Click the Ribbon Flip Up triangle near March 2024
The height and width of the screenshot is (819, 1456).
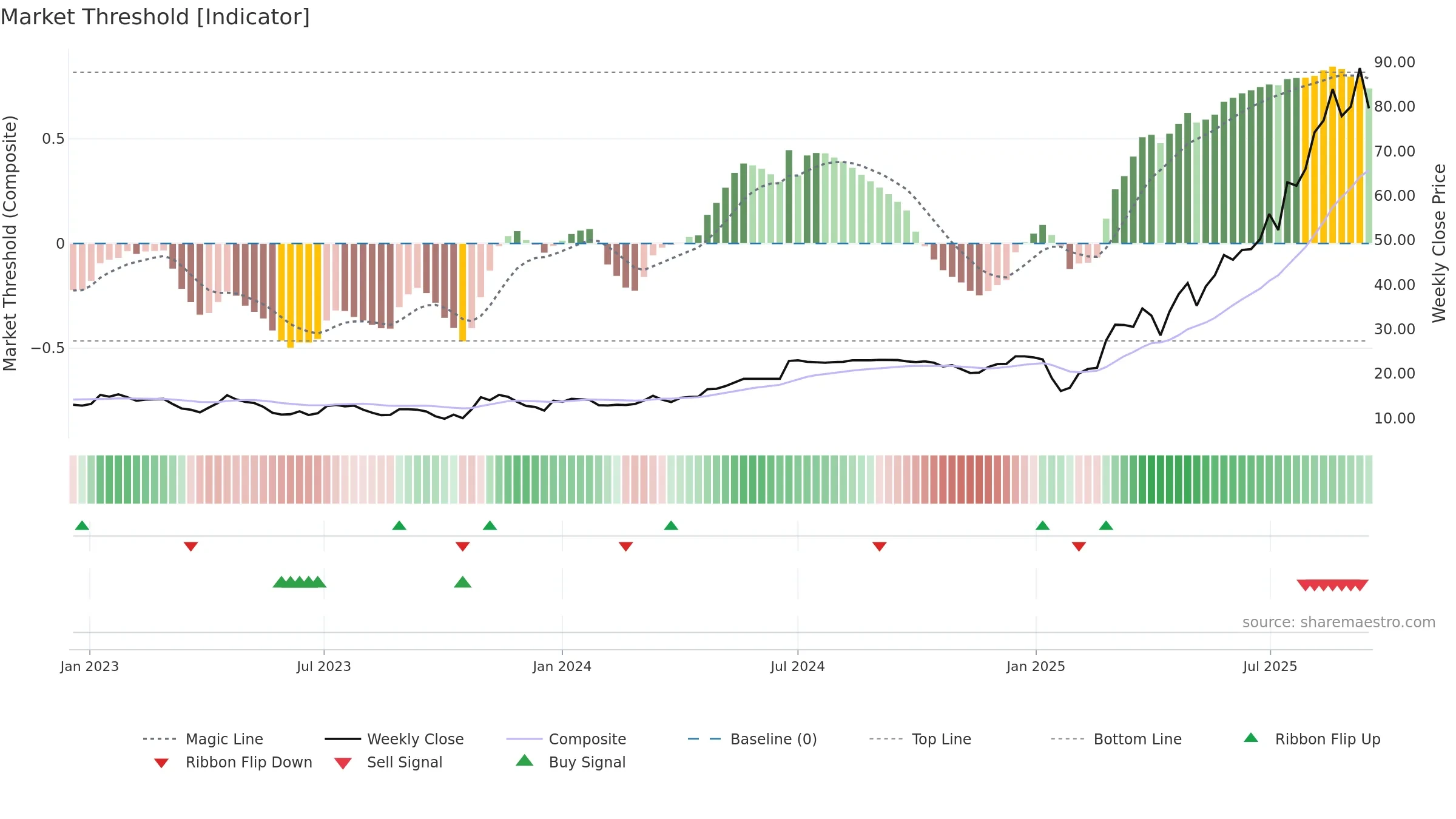[671, 525]
